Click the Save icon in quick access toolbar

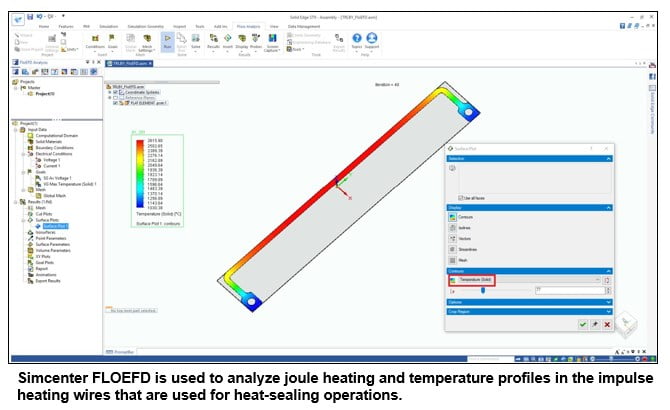click(30, 17)
